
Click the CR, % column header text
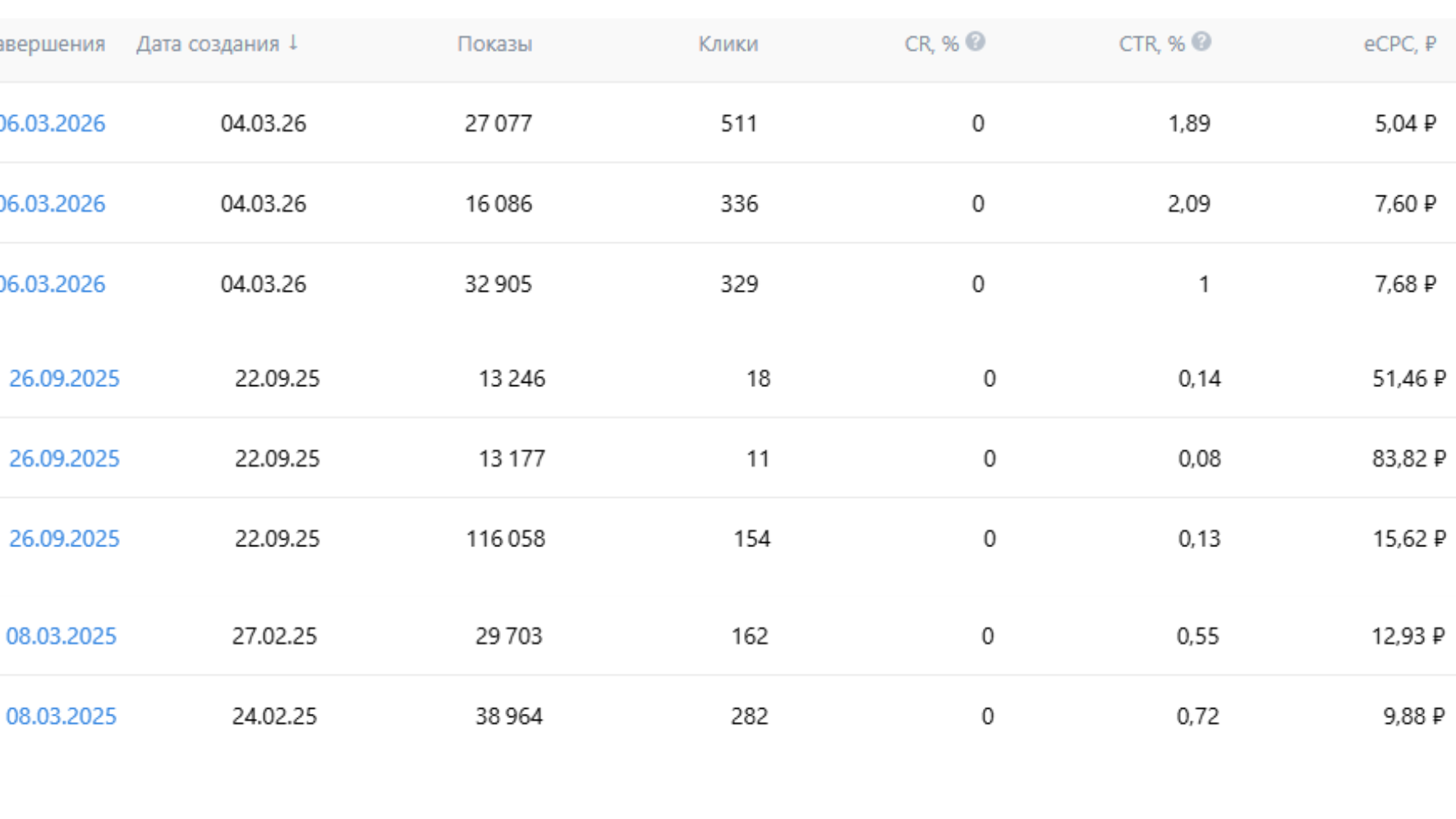[931, 44]
